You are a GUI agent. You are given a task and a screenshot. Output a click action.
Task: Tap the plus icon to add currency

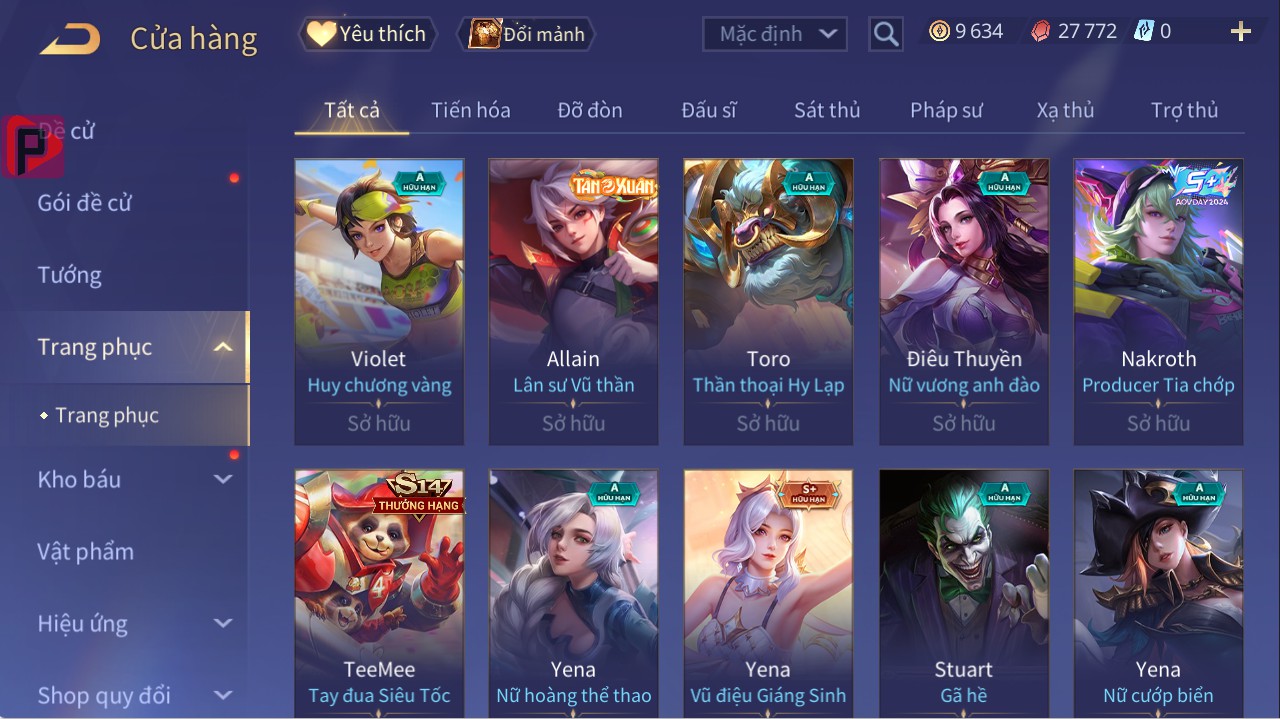[x=1241, y=32]
